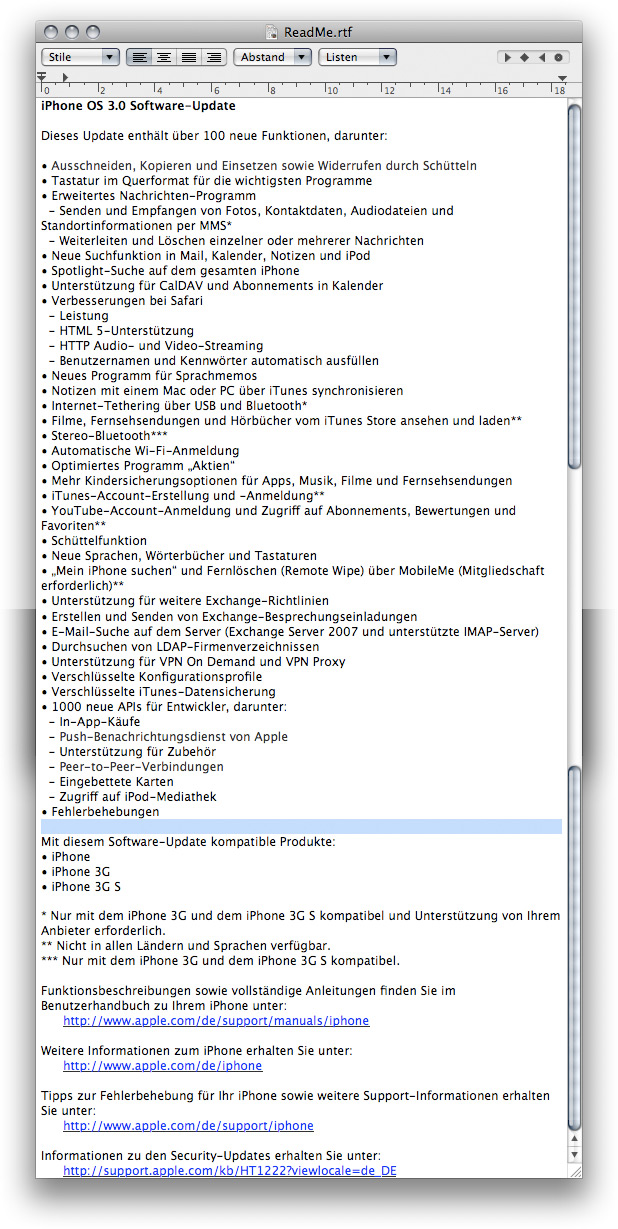This screenshot has width=618, height=1229.
Task: Click the text 'Push-Benachrichtigungsdienst von Apple'
Action: pos(173,736)
